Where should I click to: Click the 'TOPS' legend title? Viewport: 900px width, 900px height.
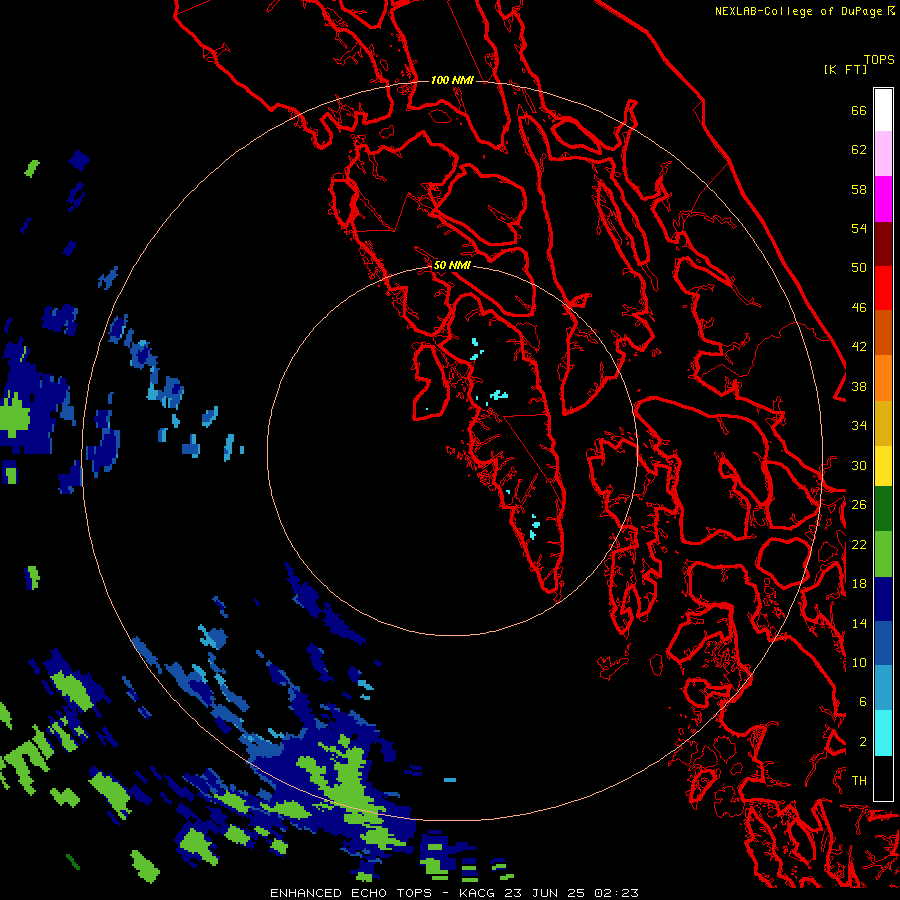[879, 59]
